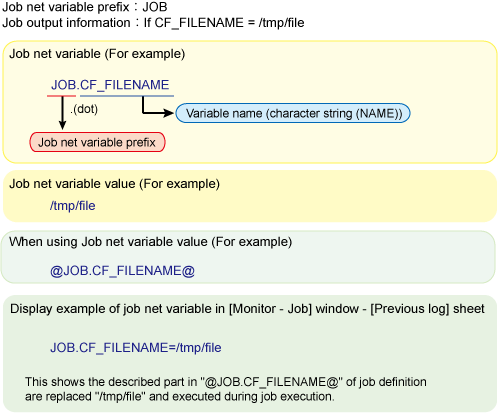498x413 pixels.
Task: Click the Job net variable prefix : JOB line
Action: [x=85, y=7]
